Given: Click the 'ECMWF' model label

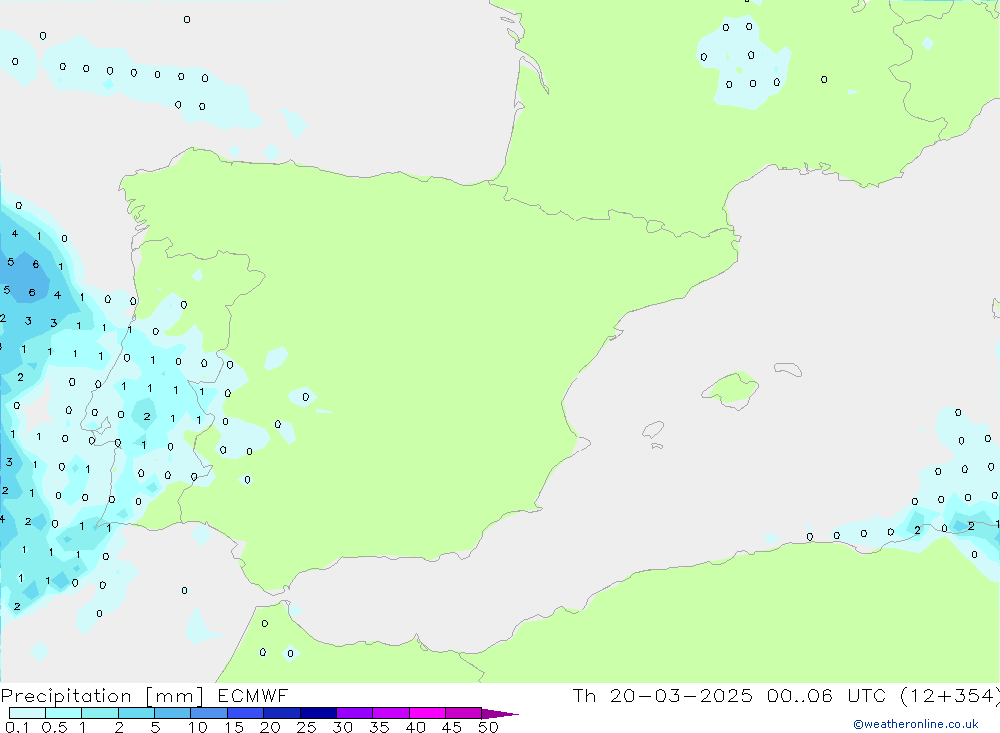Looking at the screenshot, I should (x=253, y=695).
